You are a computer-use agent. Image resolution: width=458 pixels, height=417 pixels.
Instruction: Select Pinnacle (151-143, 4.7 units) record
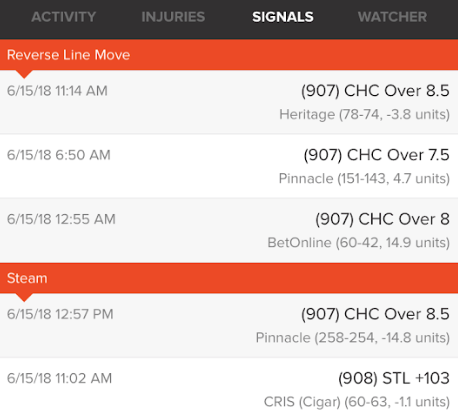[x=364, y=178]
